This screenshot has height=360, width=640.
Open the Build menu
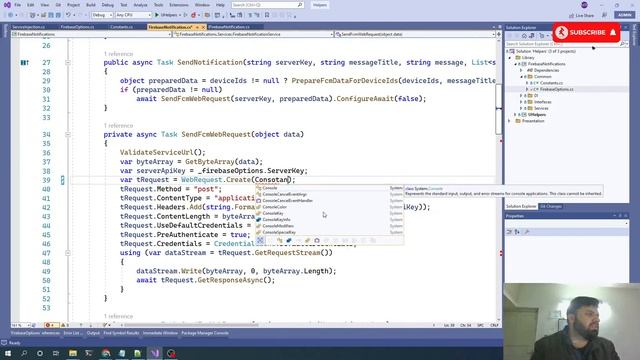point(91,5)
